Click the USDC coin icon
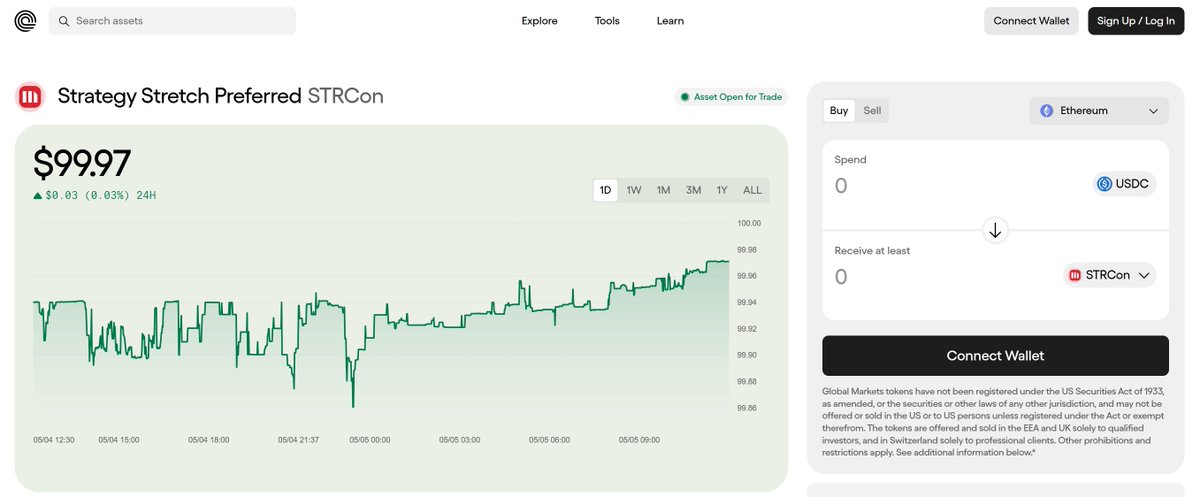The width and height of the screenshot is (1200, 497). (1104, 184)
